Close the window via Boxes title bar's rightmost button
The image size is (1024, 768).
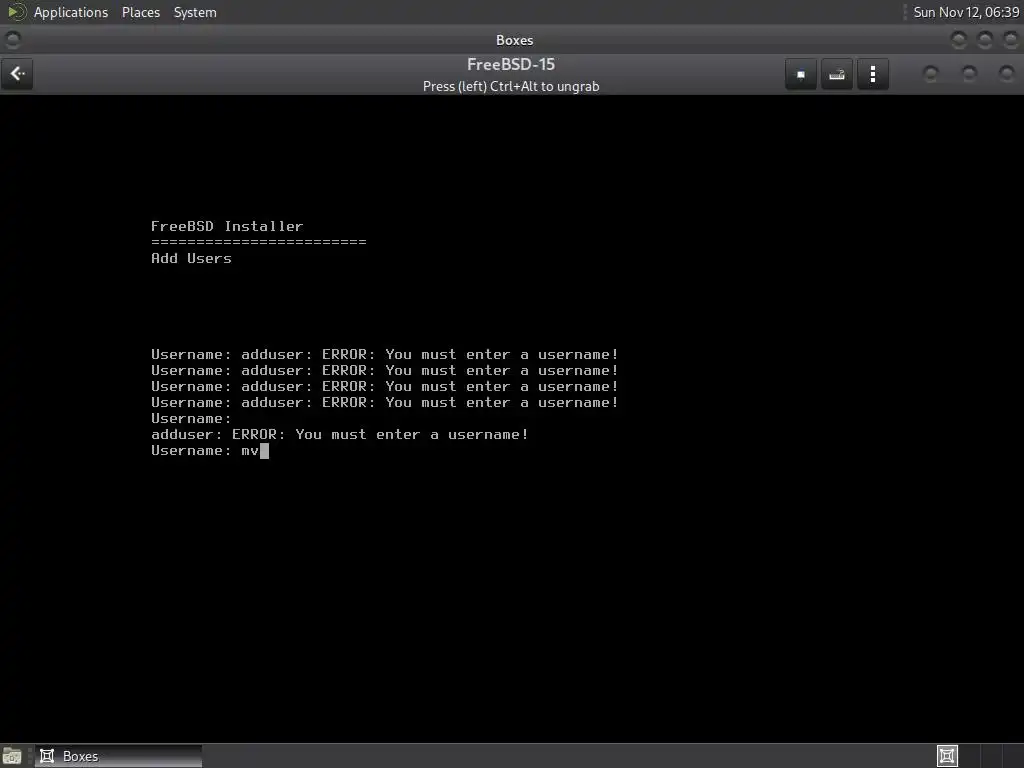(x=1010, y=40)
